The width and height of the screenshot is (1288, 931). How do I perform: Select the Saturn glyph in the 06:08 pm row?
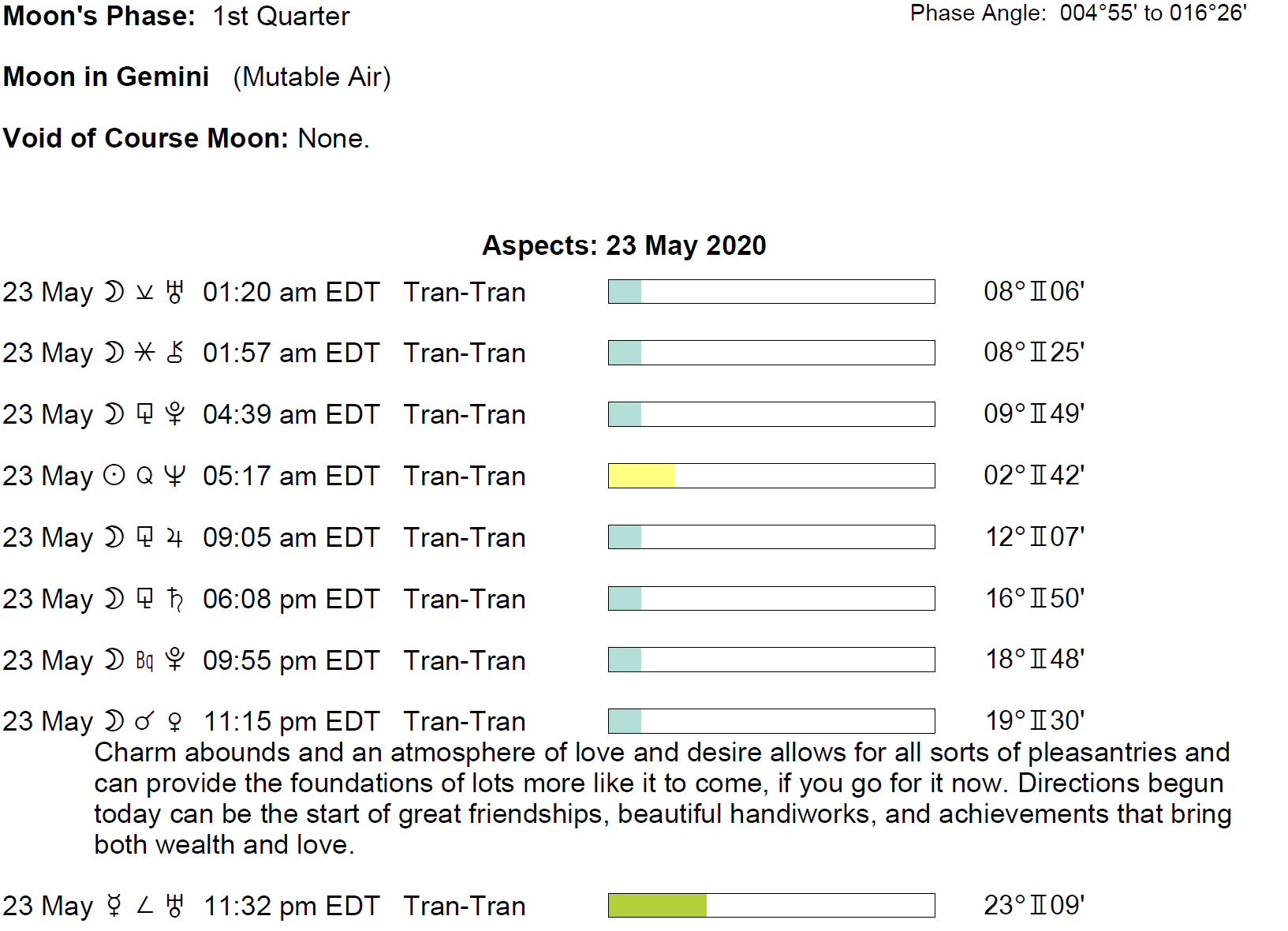[175, 600]
